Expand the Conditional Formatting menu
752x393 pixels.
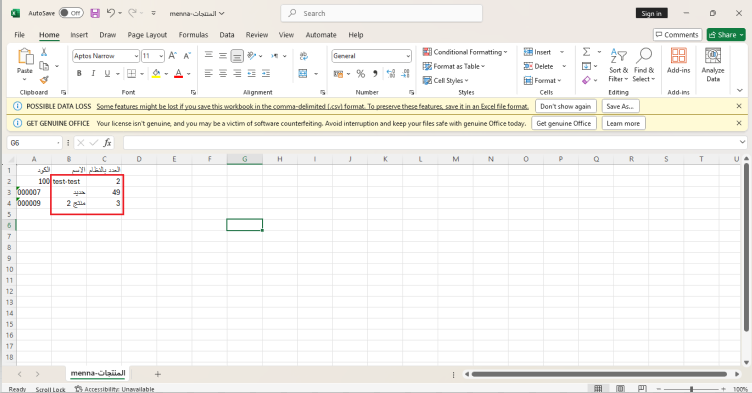point(465,52)
